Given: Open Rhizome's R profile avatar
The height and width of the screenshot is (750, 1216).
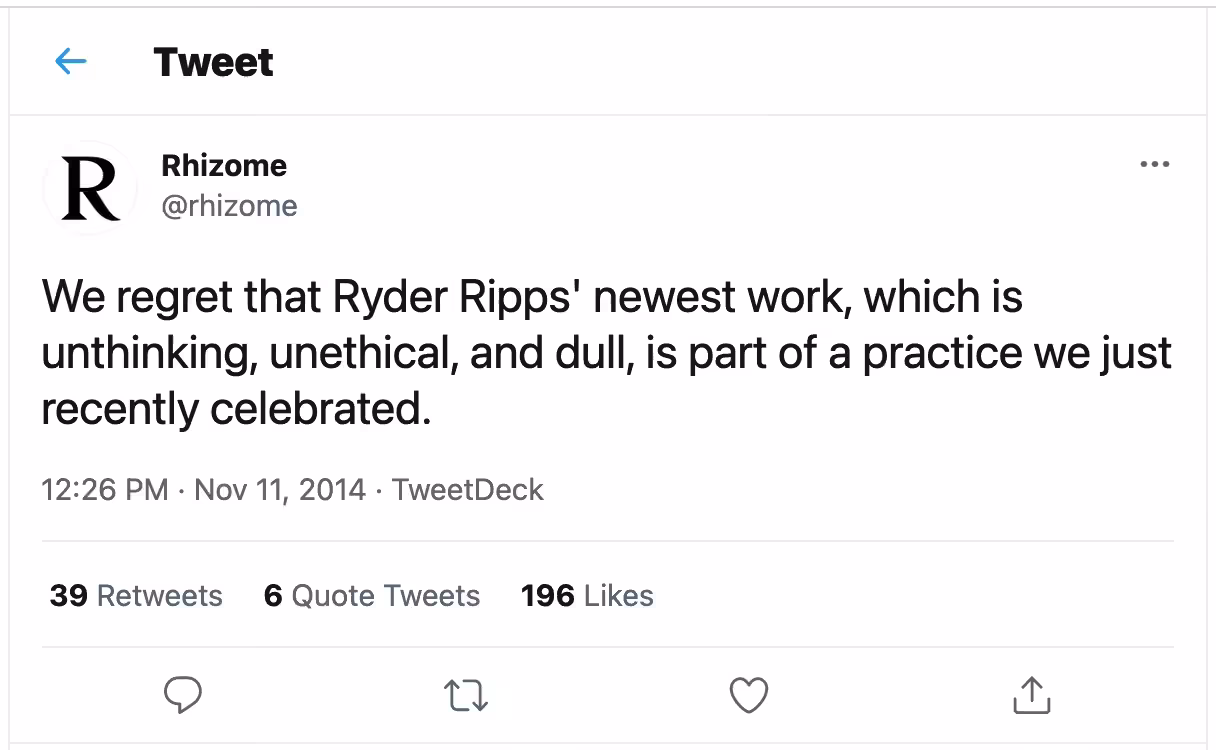Looking at the screenshot, I should pos(90,187).
